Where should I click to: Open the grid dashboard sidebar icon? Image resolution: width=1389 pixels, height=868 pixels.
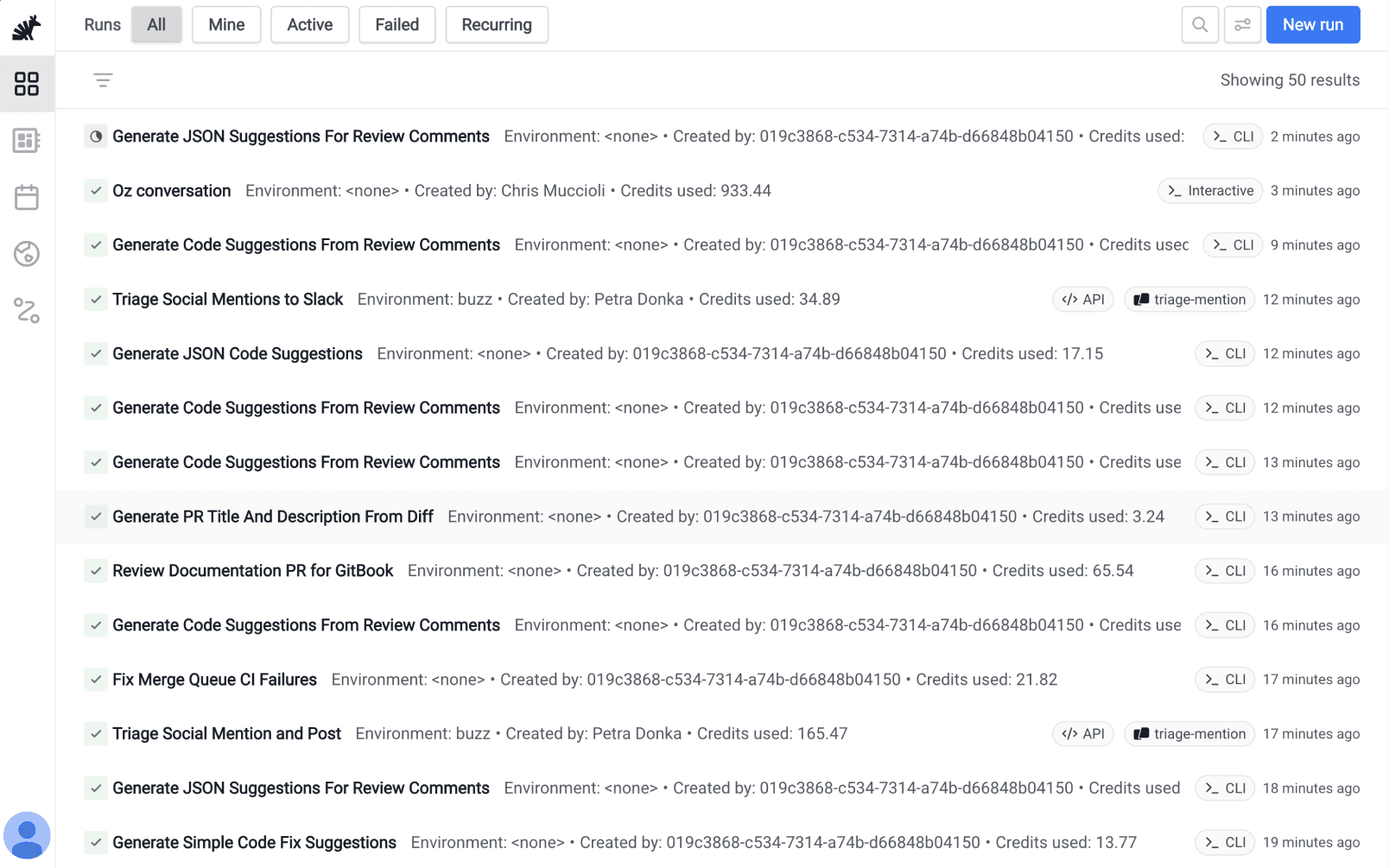[x=27, y=84]
